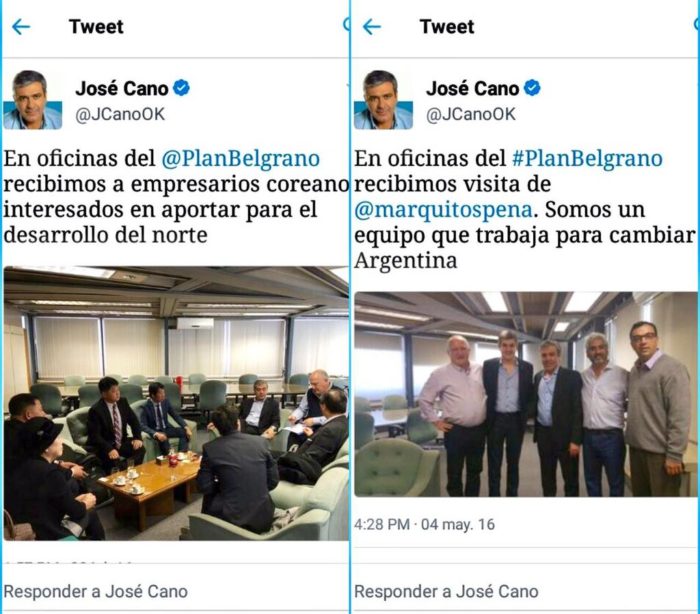Click the Tweet header title on left
This screenshot has height=614, width=700.
(96, 27)
